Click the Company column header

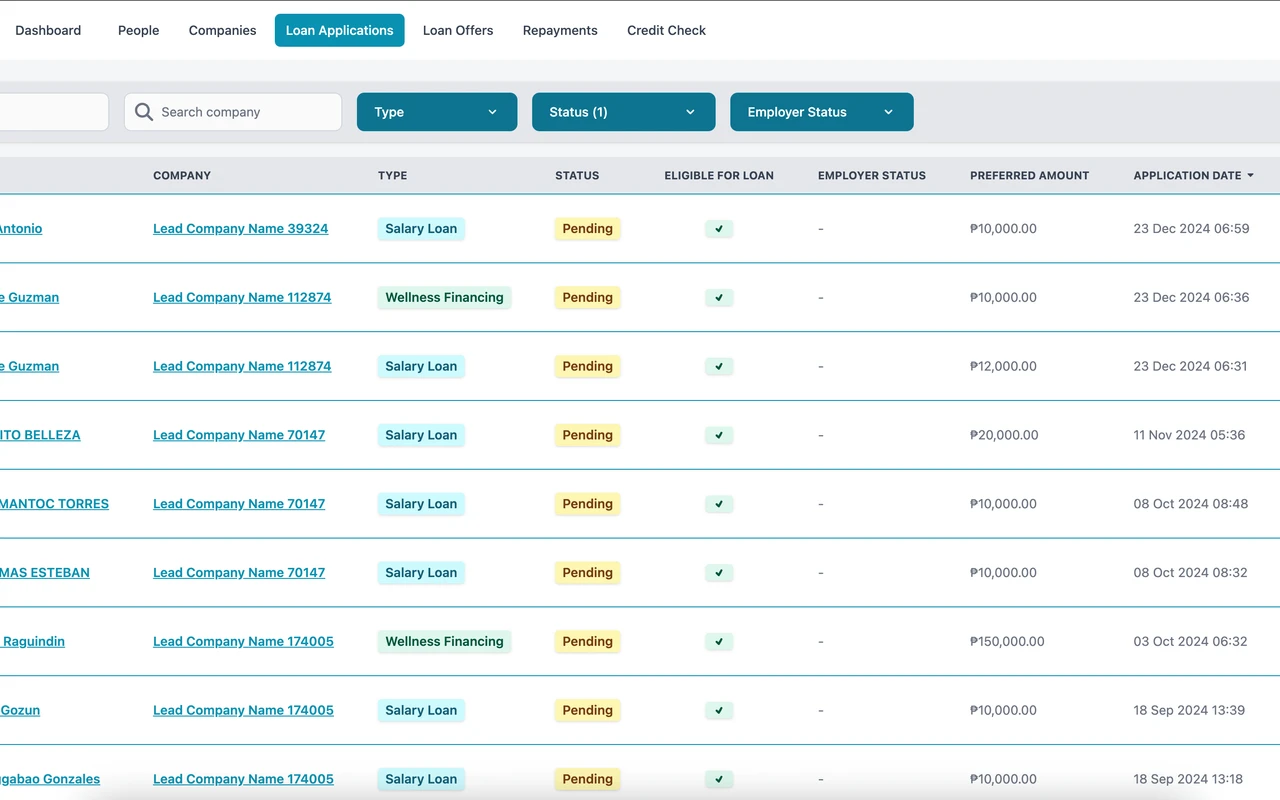tap(182, 176)
